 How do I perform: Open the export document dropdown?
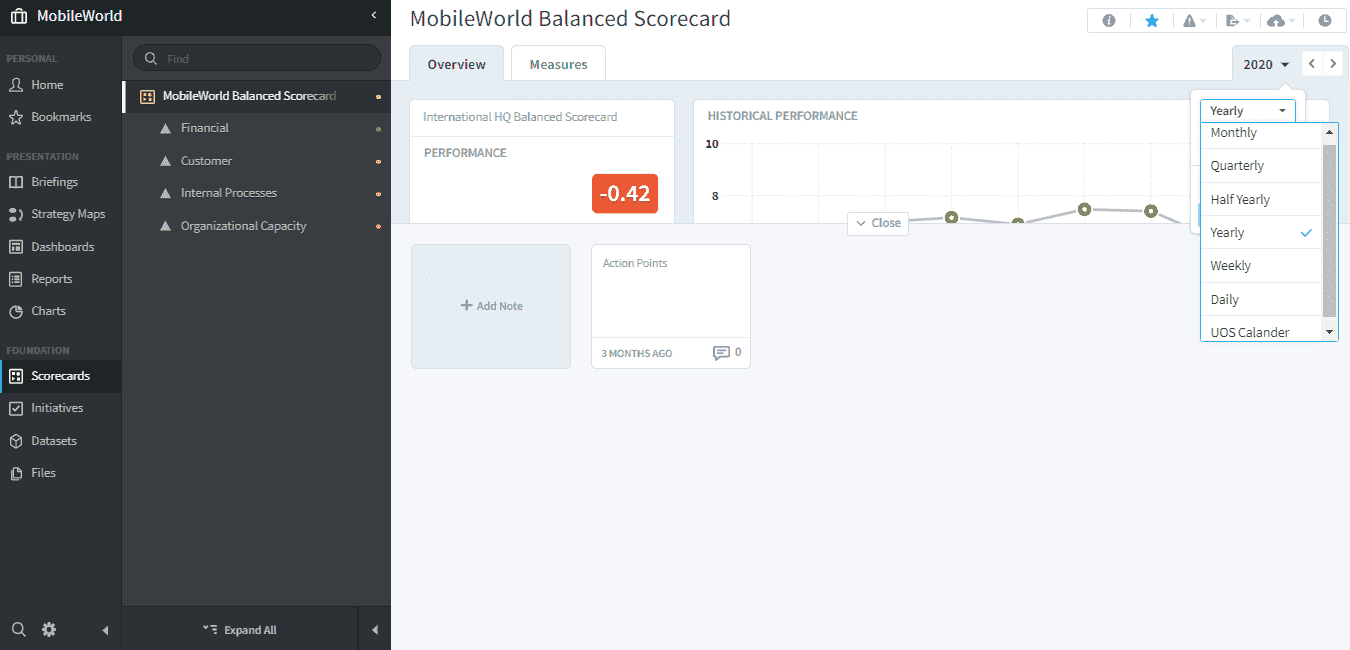pyautogui.click(x=1237, y=21)
